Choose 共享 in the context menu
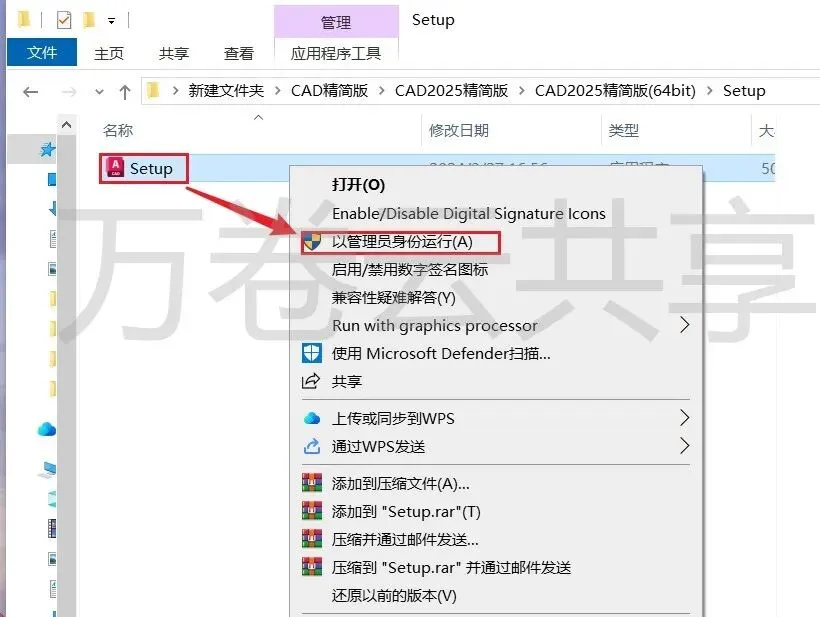The height and width of the screenshot is (617, 820). [x=347, y=381]
